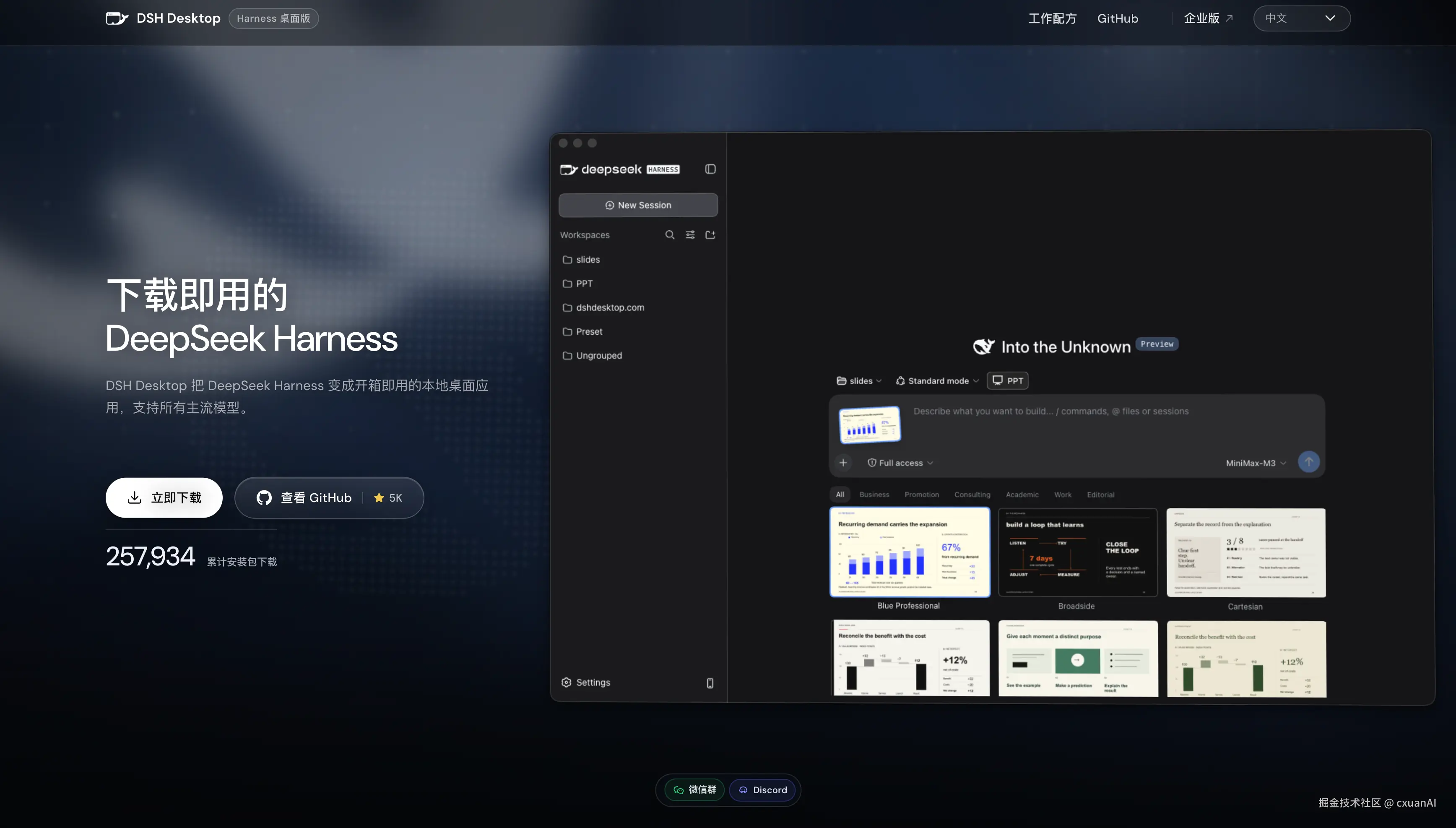Click the dshdesktop.com folder icon
This screenshot has height=828, width=1456.
click(567, 307)
